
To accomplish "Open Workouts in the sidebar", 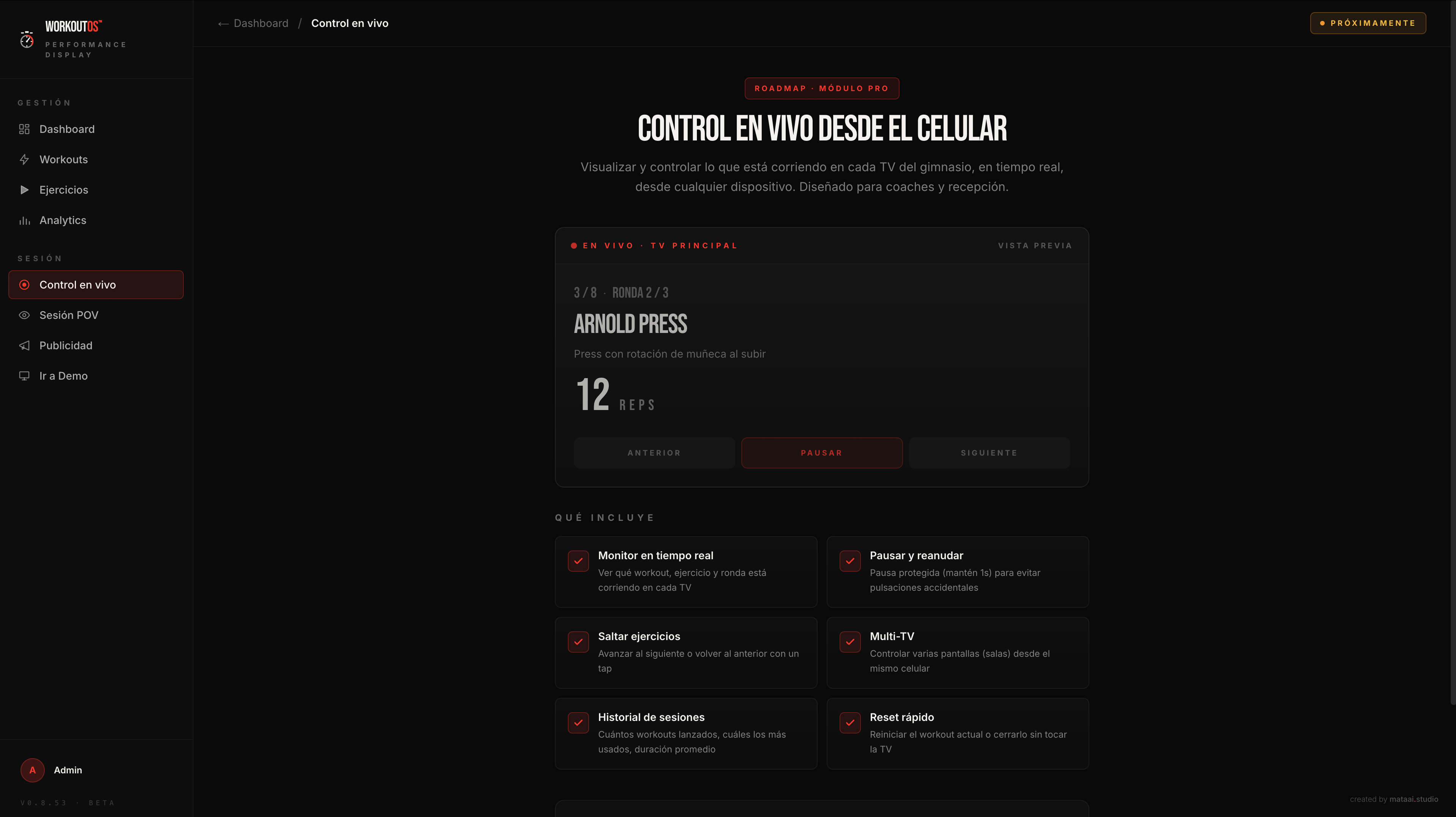I will [96, 159].
